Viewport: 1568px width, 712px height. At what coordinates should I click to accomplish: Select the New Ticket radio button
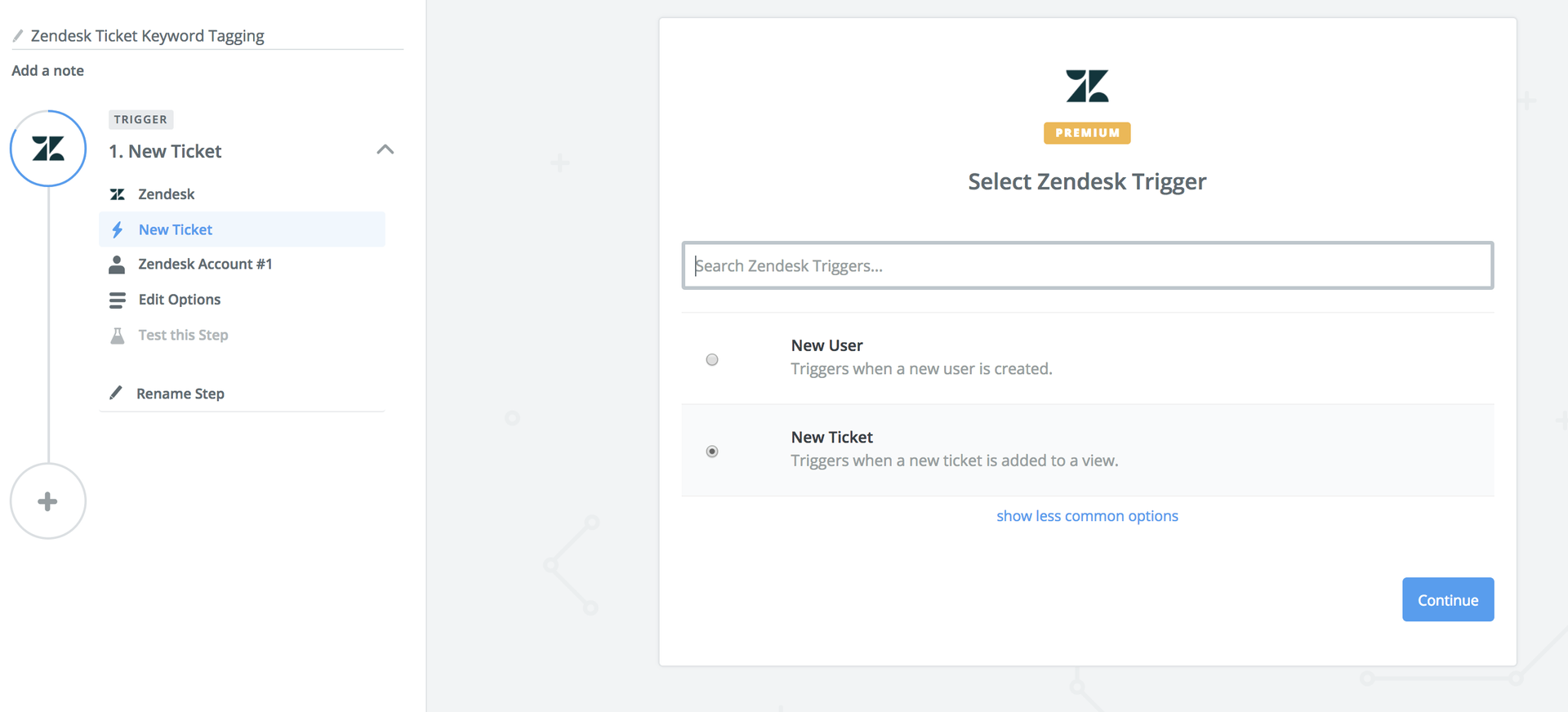coord(712,452)
